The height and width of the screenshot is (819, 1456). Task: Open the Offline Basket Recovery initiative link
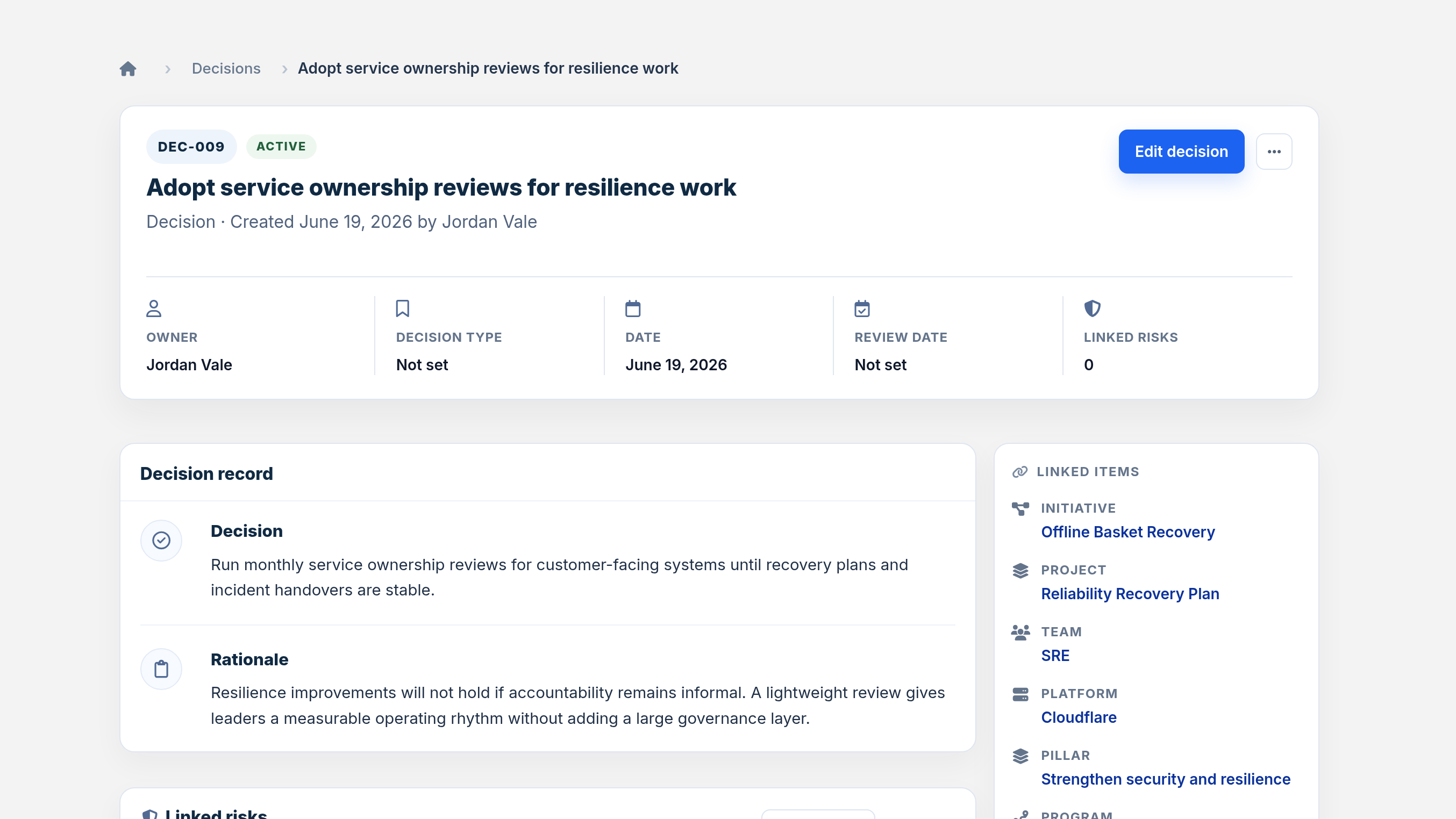coord(1127,532)
